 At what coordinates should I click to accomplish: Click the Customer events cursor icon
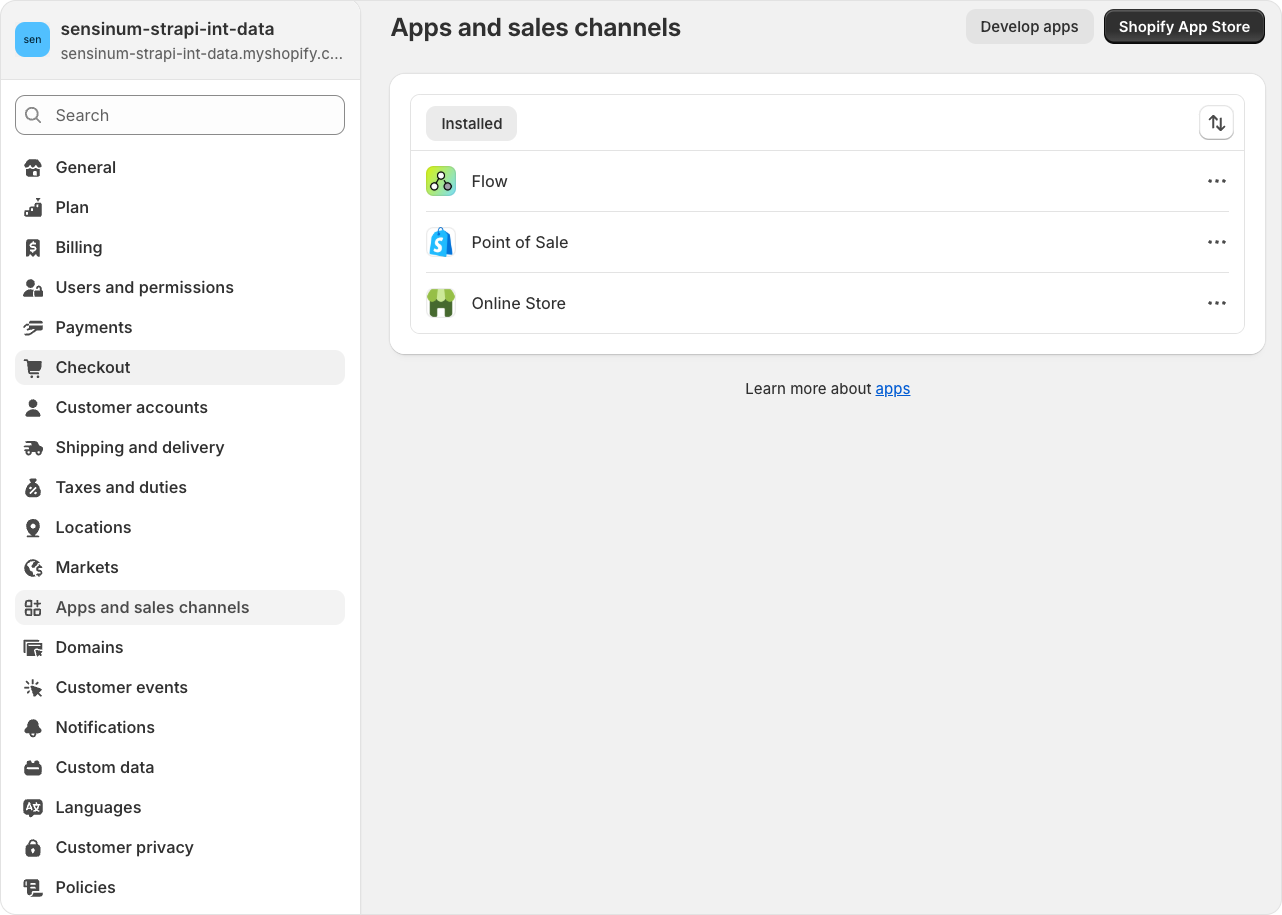(x=33, y=687)
